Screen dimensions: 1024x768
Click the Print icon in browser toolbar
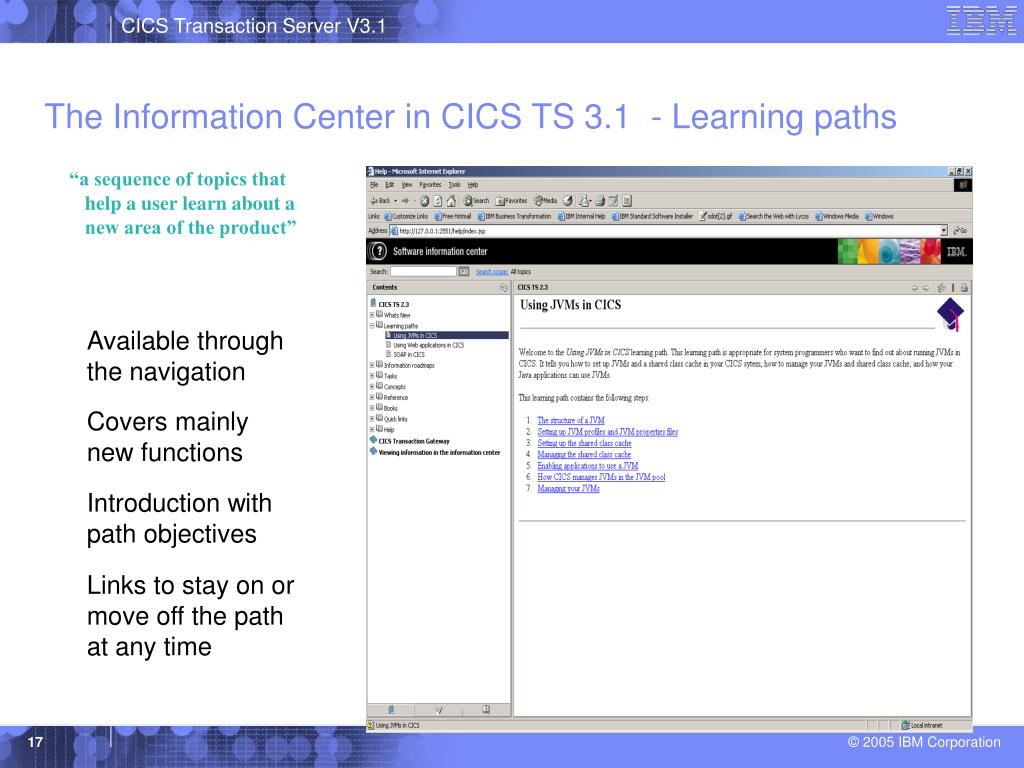pyautogui.click(x=600, y=201)
